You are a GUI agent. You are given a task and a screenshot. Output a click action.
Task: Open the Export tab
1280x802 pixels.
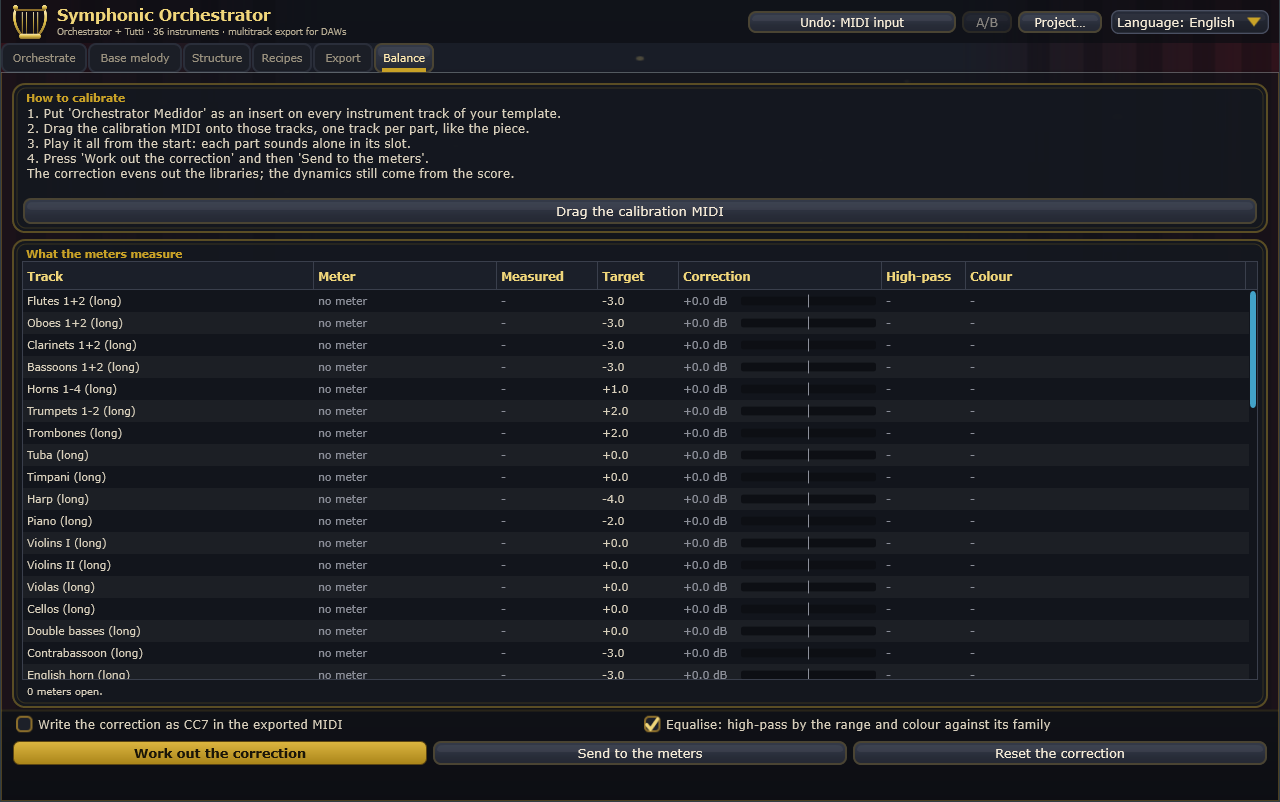click(x=343, y=58)
